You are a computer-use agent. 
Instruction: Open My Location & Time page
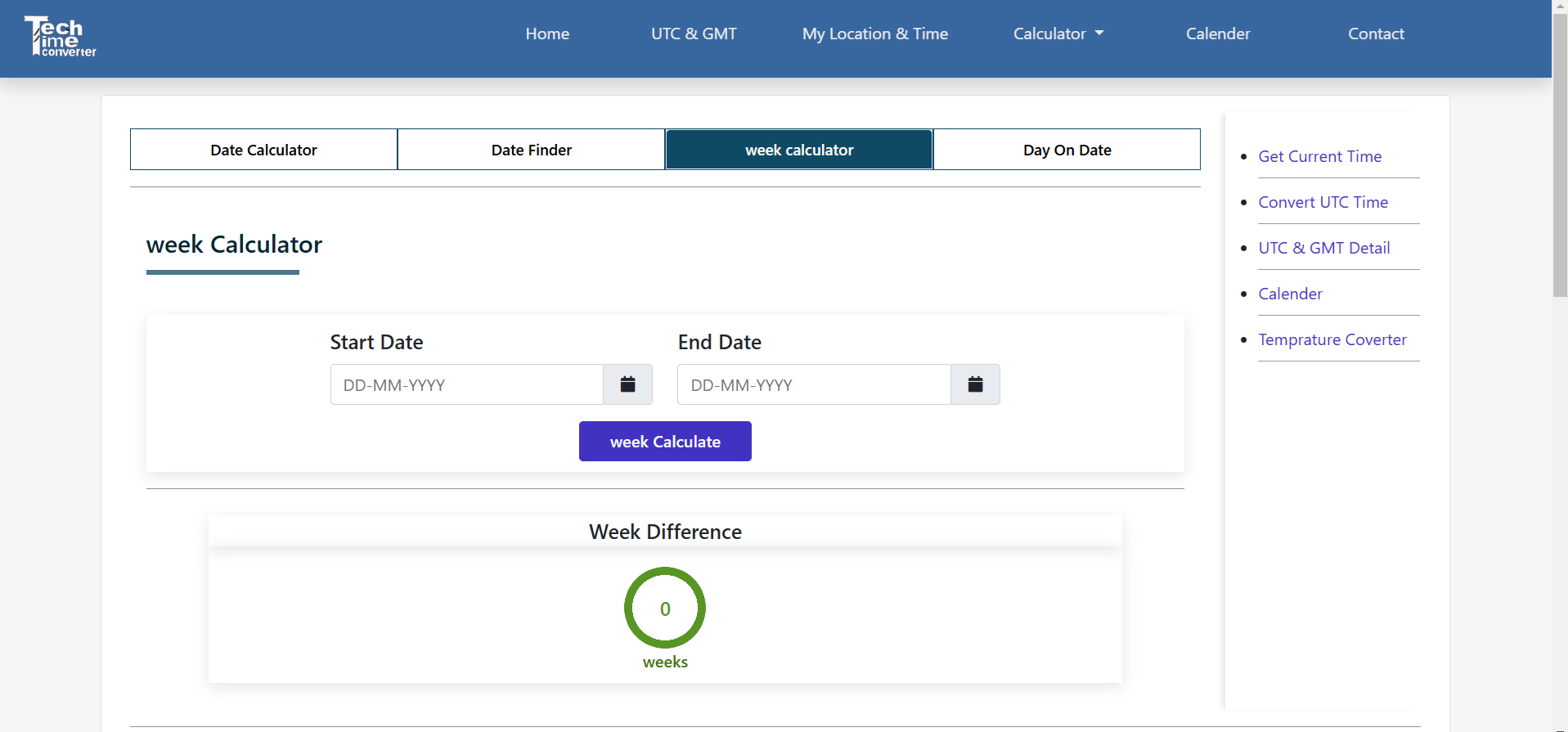tap(874, 34)
